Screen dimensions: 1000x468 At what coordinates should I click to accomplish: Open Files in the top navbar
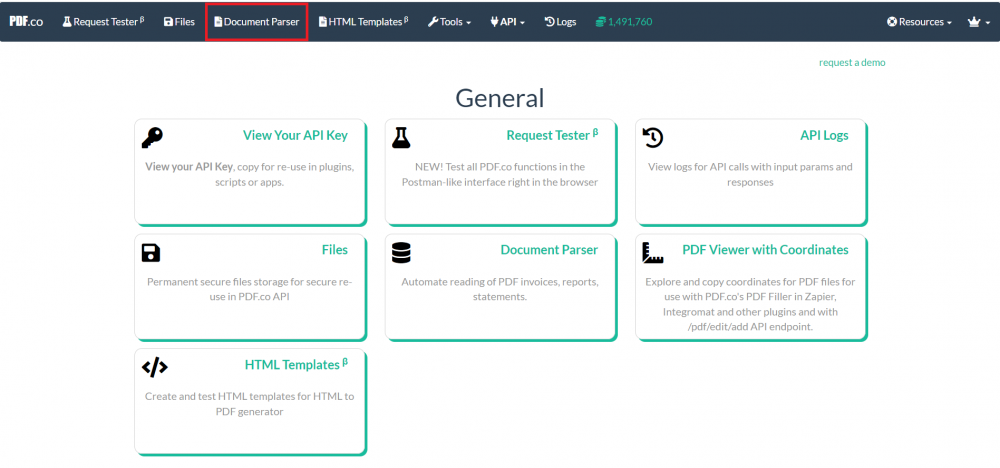point(179,22)
